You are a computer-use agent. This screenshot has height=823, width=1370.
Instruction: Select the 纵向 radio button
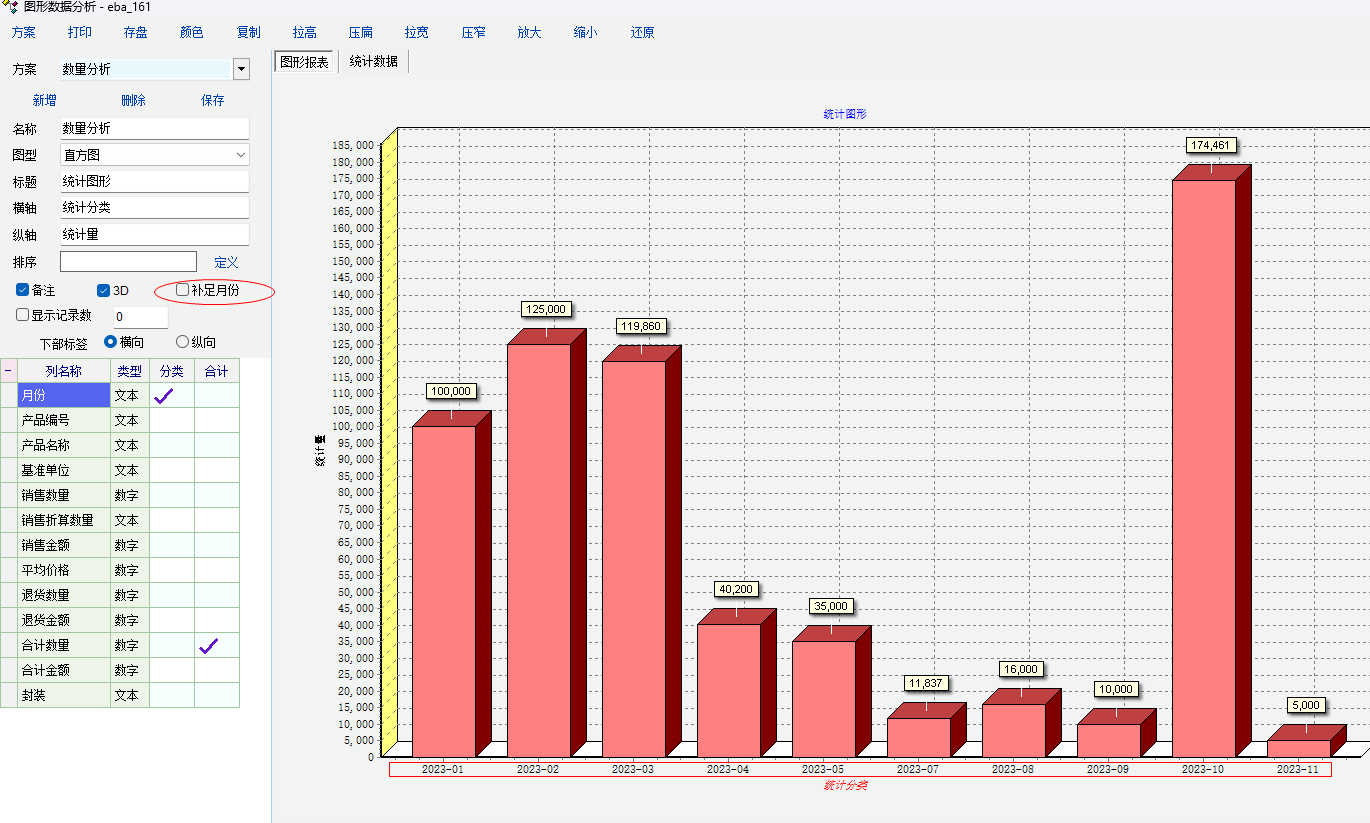pos(182,342)
